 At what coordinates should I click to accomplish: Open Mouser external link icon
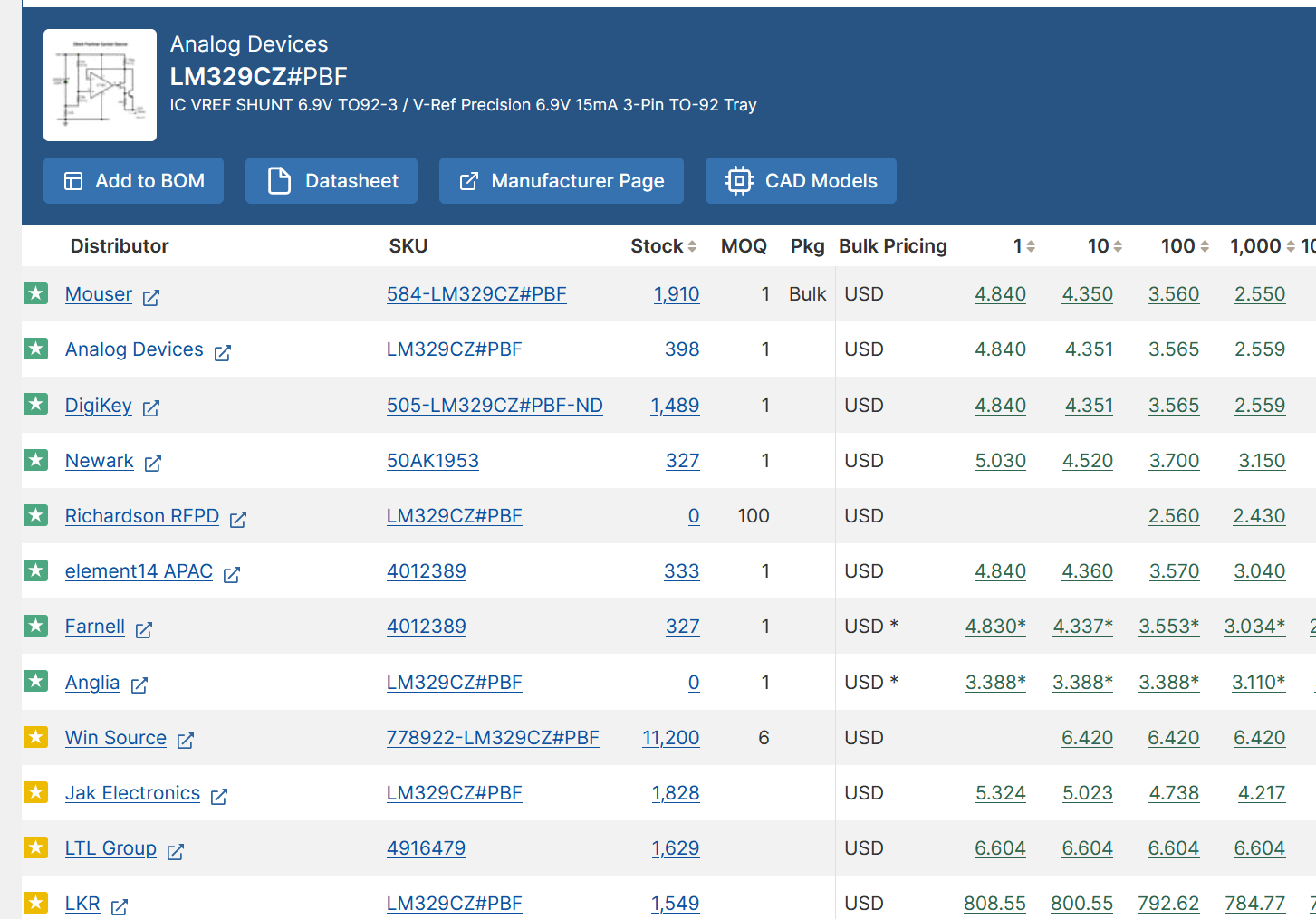[151, 297]
